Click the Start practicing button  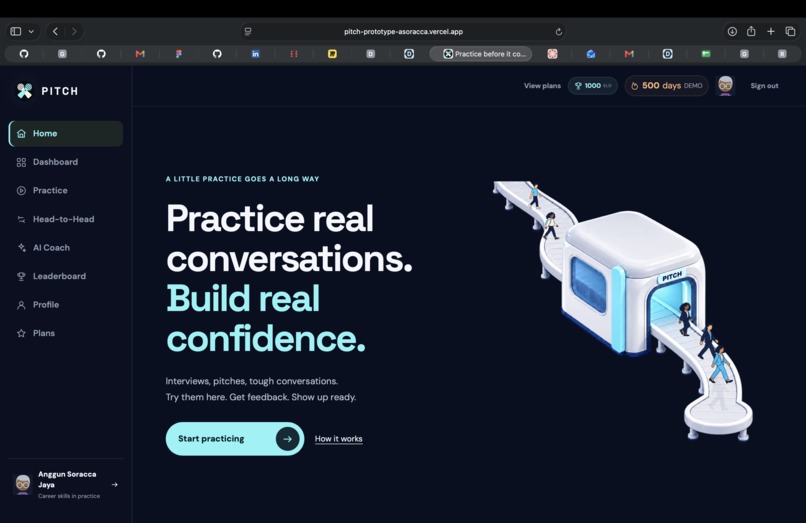click(235, 439)
